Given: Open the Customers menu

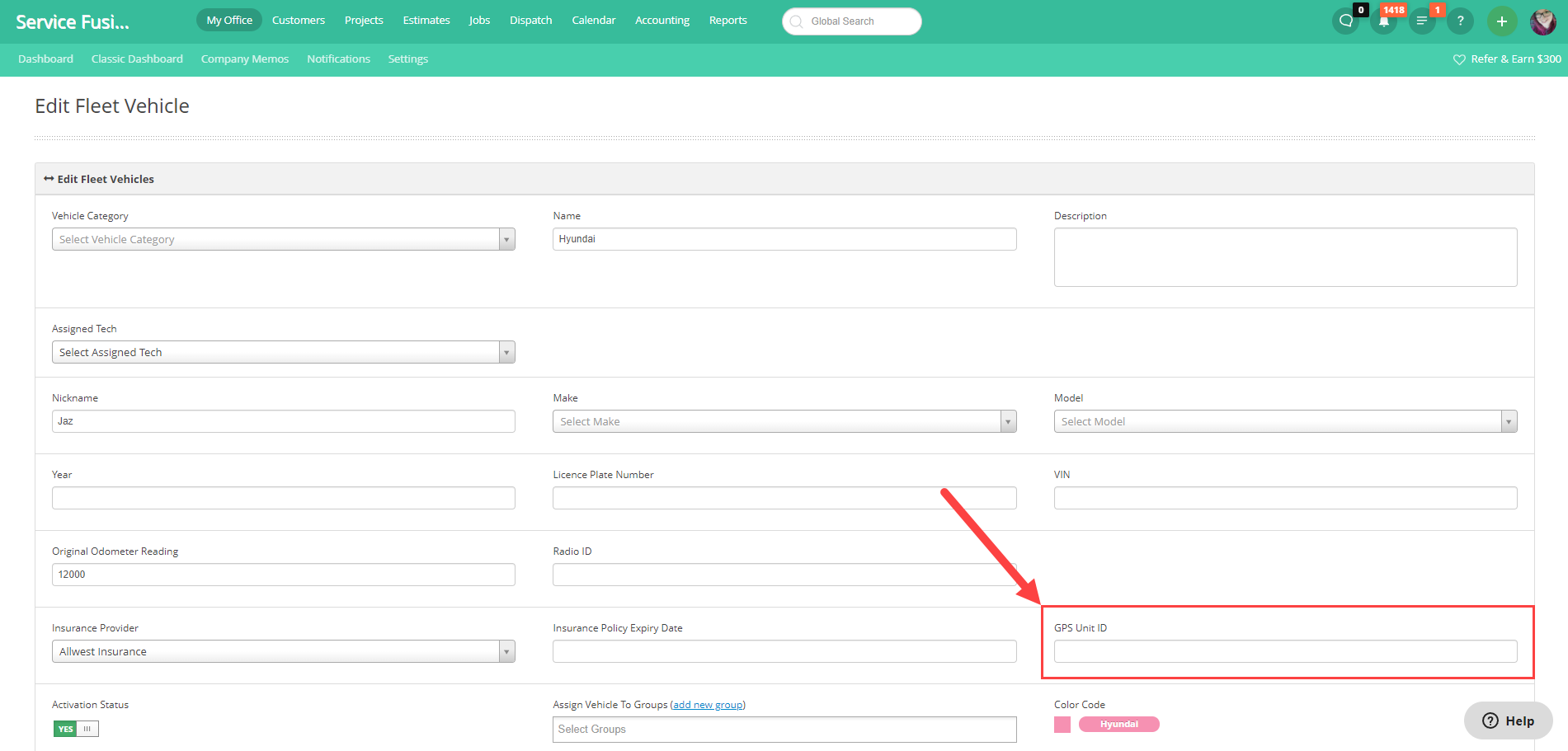Looking at the screenshot, I should click(x=299, y=20).
